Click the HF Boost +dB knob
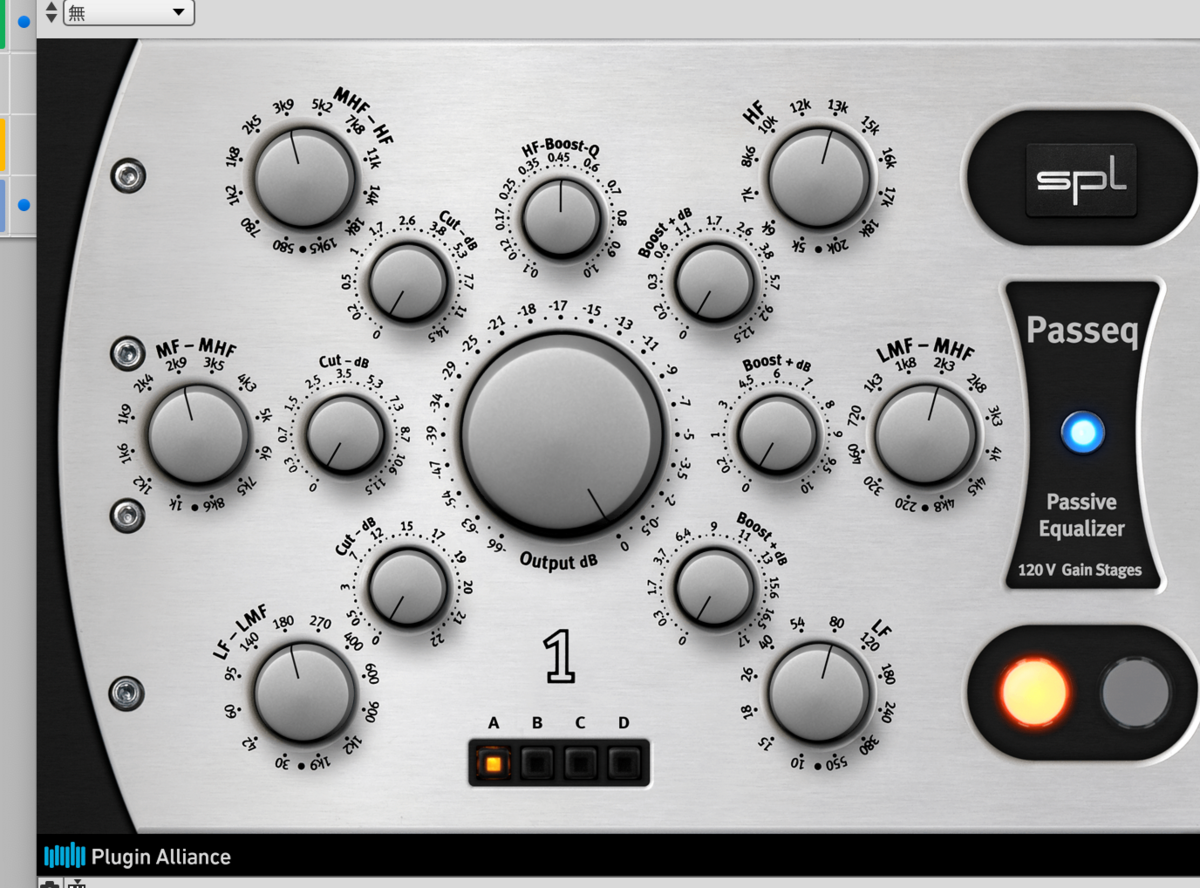This screenshot has width=1200, height=888. [714, 282]
